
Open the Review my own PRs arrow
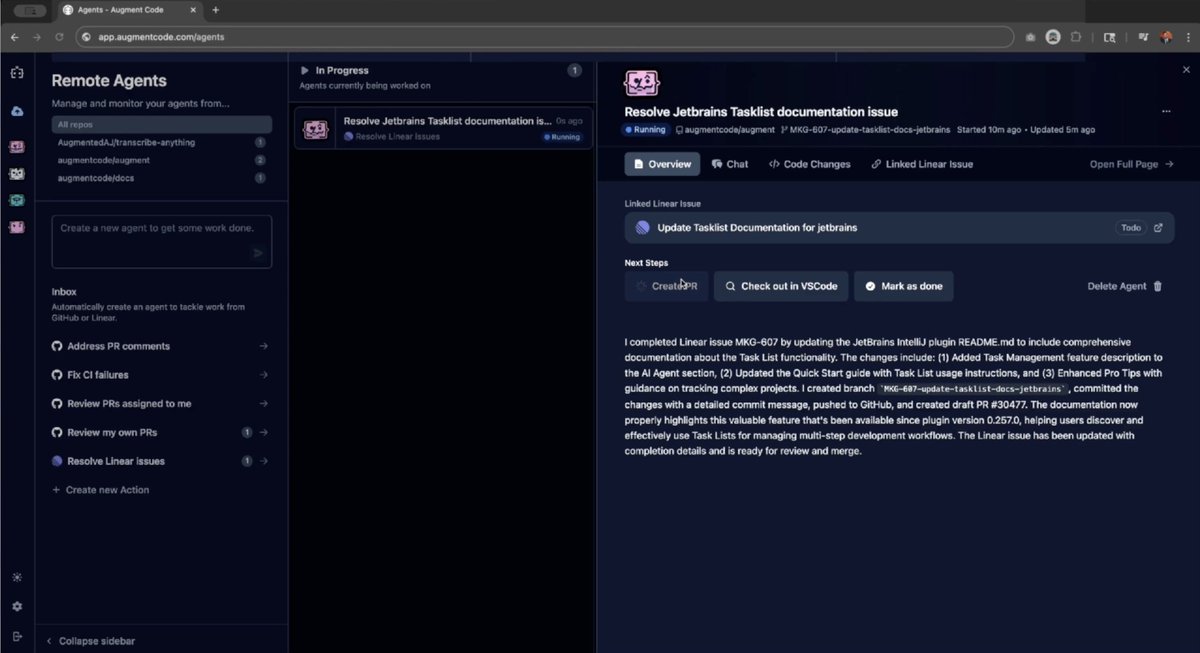[x=264, y=432]
